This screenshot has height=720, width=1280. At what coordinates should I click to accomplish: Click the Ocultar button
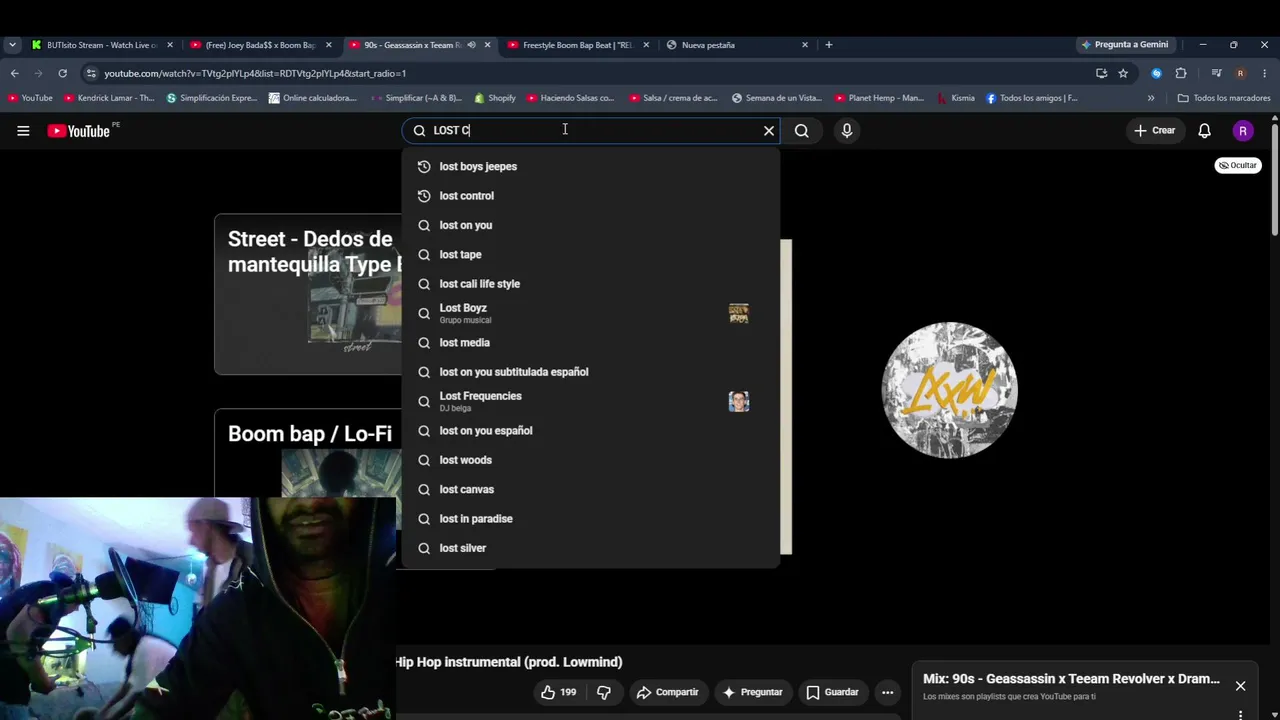pyautogui.click(x=1238, y=165)
